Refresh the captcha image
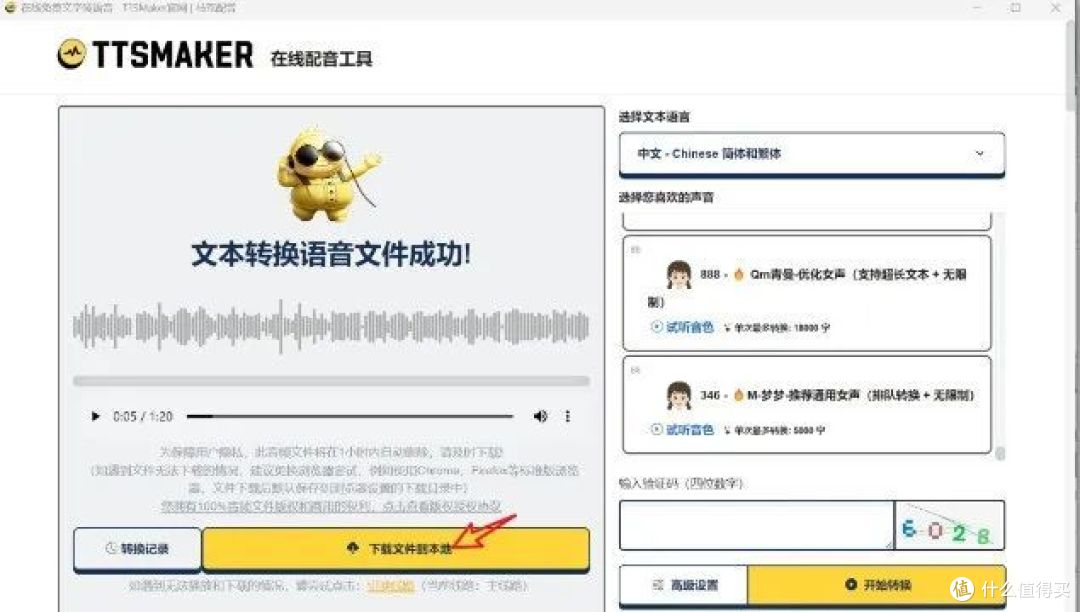The height and width of the screenshot is (612, 1080). (950, 525)
